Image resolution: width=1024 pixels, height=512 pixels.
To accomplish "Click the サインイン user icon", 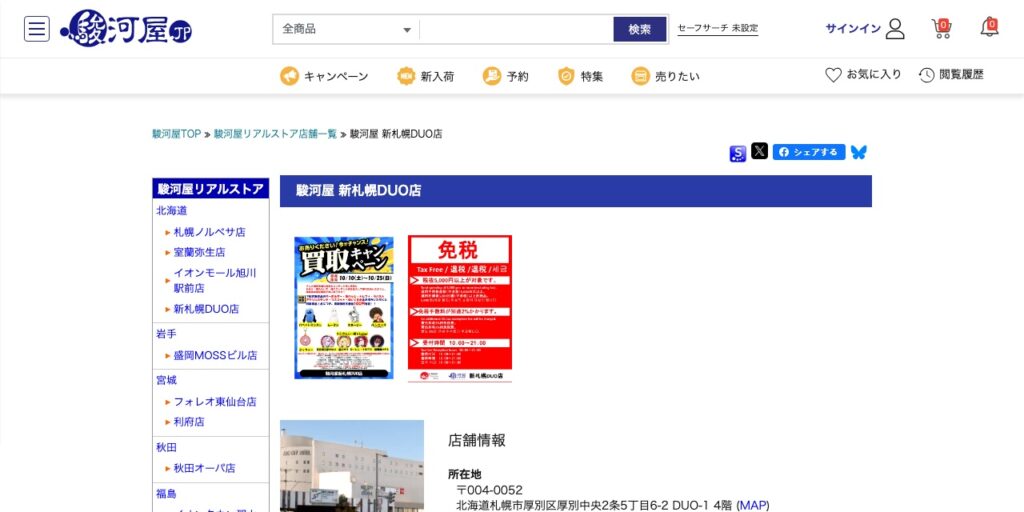I will 895,29.
